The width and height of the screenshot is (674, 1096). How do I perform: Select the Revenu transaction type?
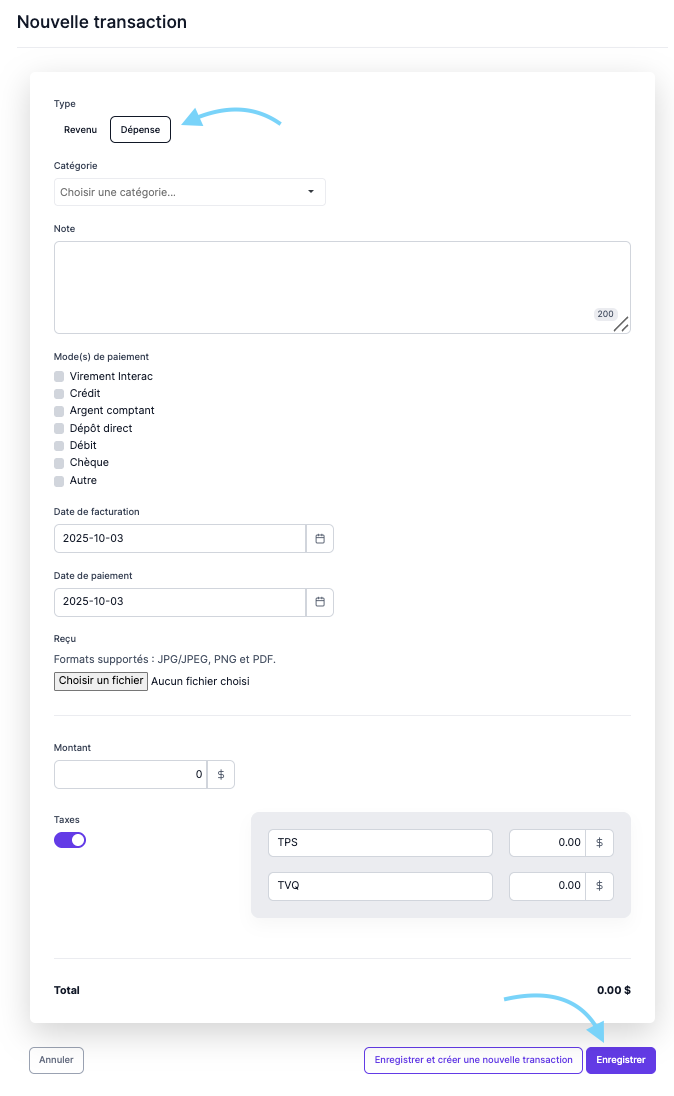pos(80,130)
